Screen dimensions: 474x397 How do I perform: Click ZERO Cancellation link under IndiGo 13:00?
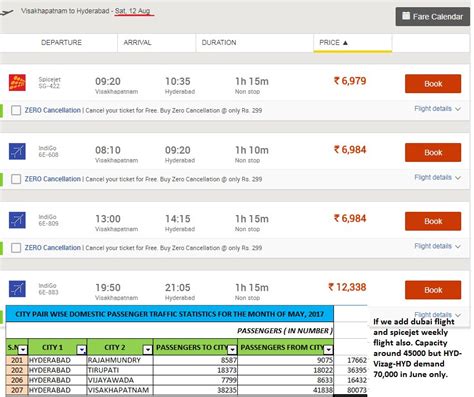(53, 247)
